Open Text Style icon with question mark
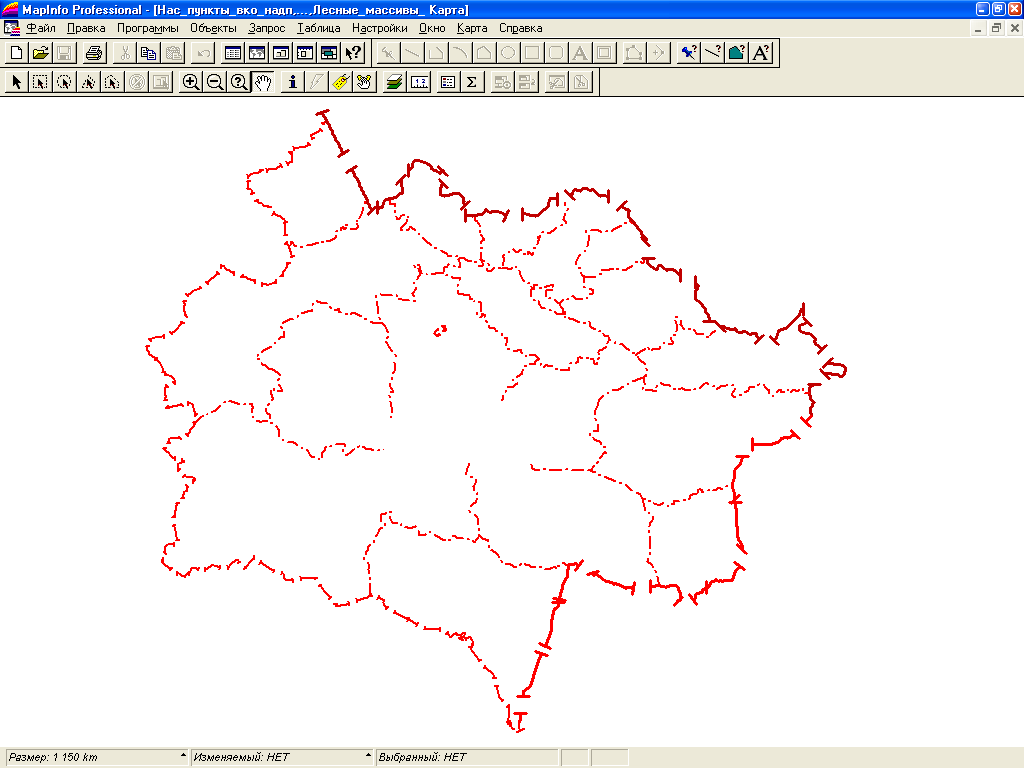Viewport: 1024px width, 768px height. point(761,53)
